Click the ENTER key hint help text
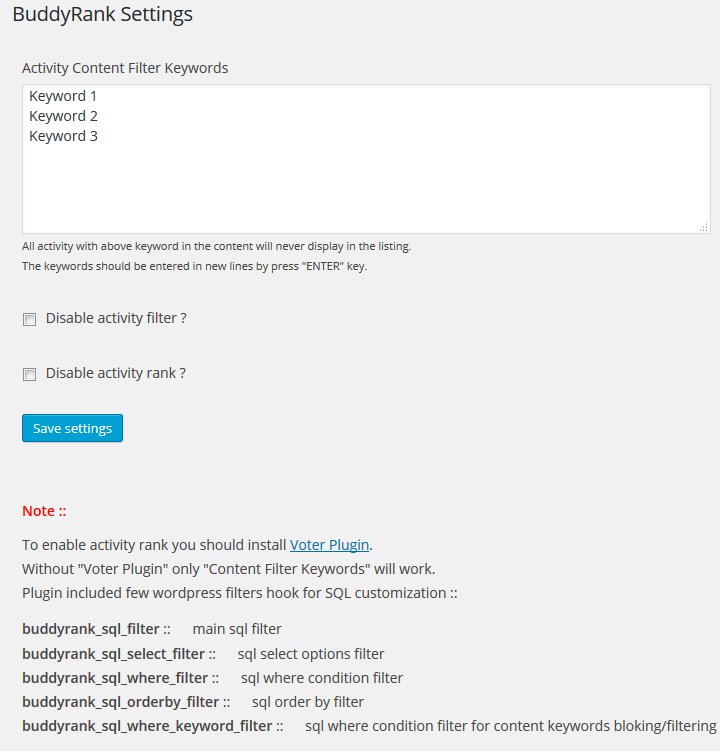Viewport: 720px width, 751px height. pyautogui.click(x=194, y=266)
